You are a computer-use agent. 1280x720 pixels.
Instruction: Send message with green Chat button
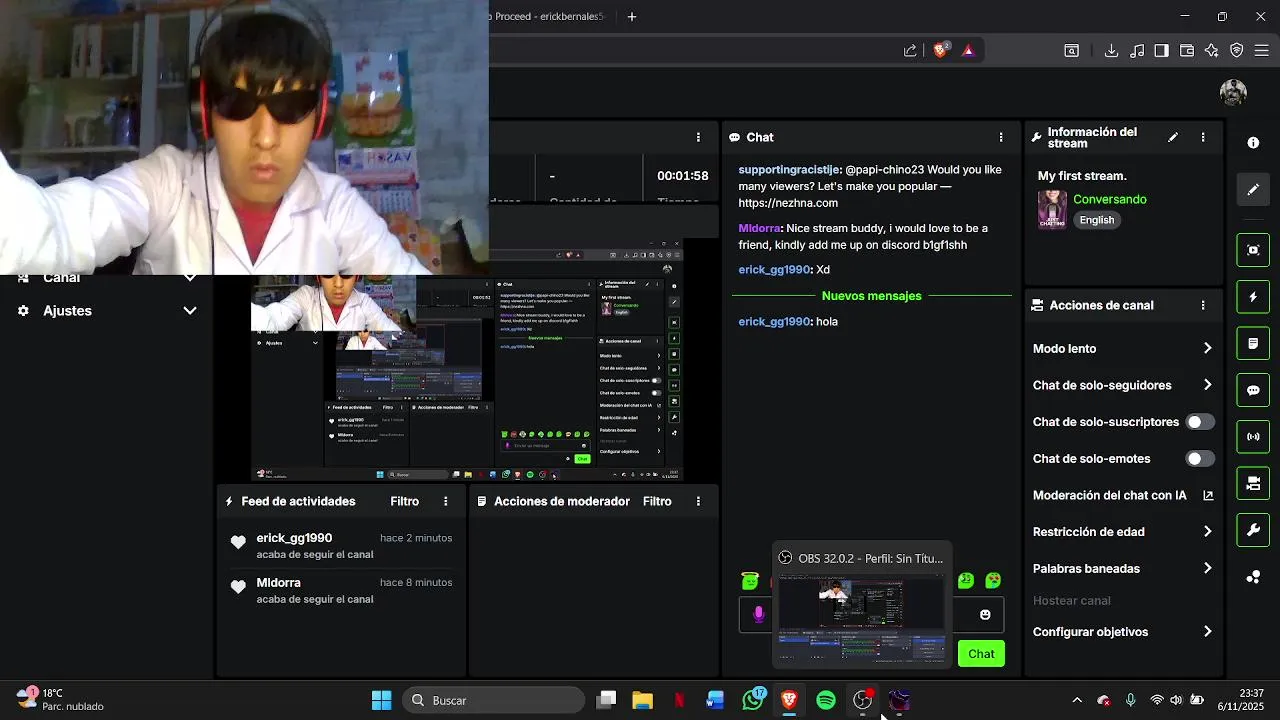[981, 654]
